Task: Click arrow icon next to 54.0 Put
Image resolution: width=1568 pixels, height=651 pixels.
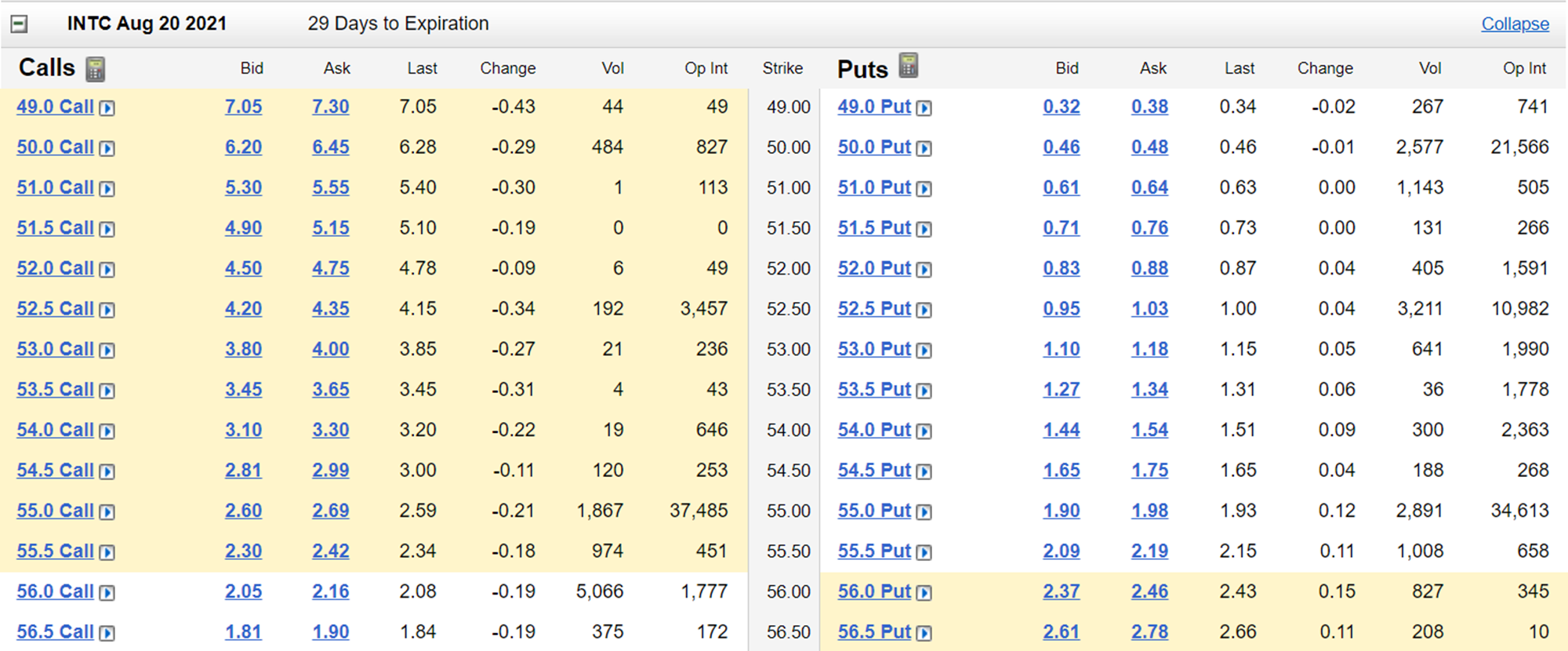Action: click(924, 431)
